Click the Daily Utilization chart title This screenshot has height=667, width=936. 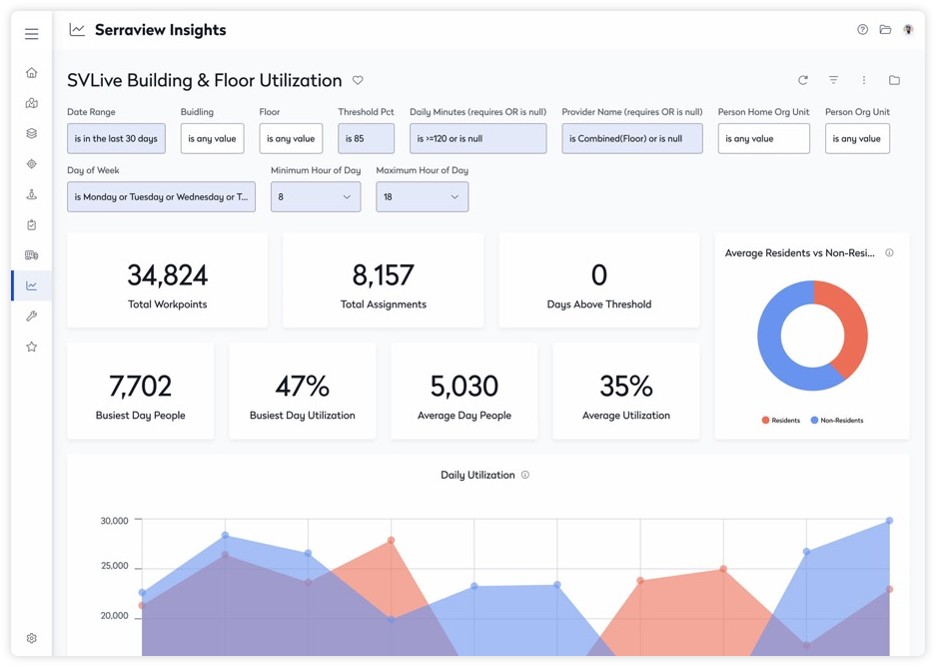pyautogui.click(x=478, y=475)
